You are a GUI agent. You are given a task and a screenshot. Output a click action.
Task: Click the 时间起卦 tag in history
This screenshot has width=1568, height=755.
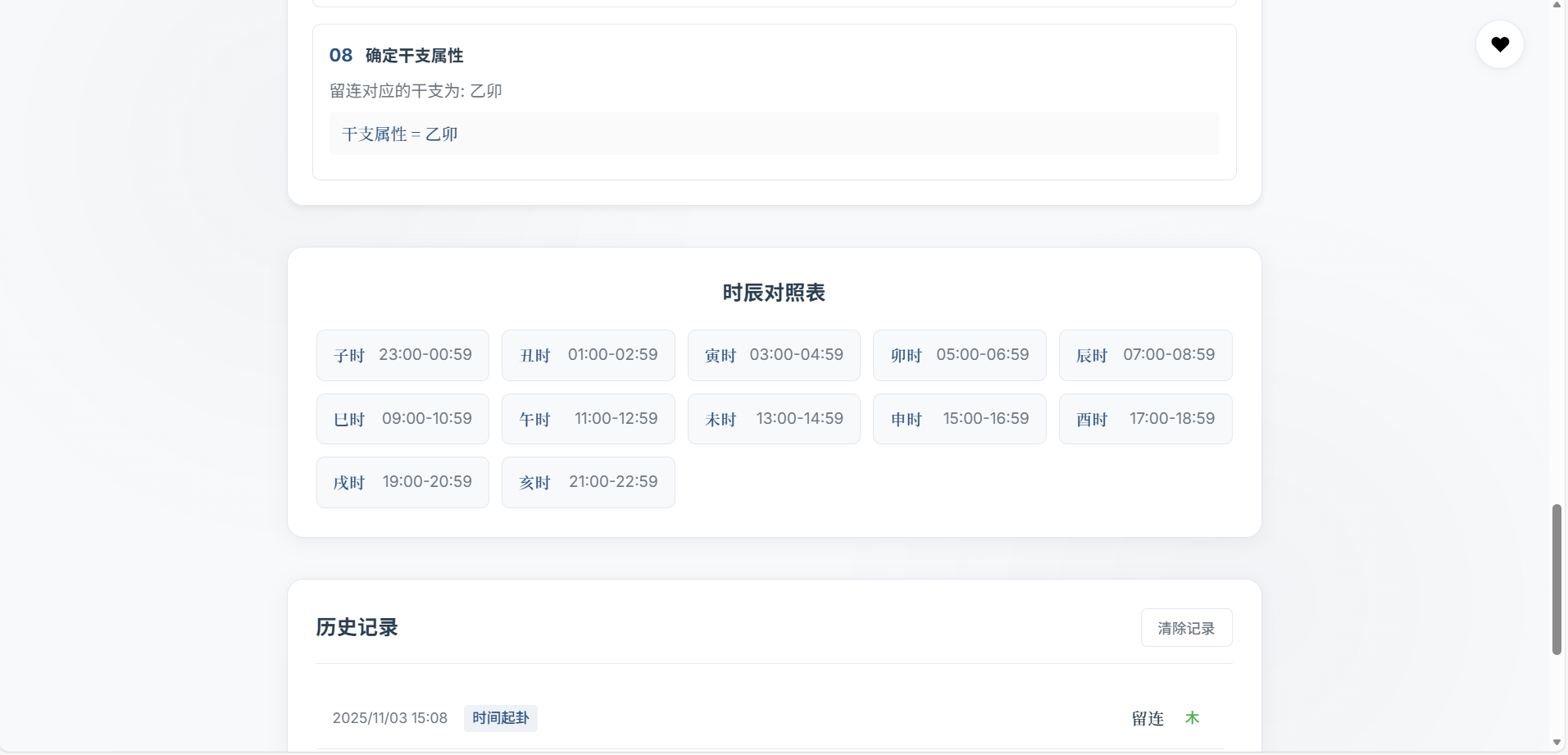click(500, 718)
